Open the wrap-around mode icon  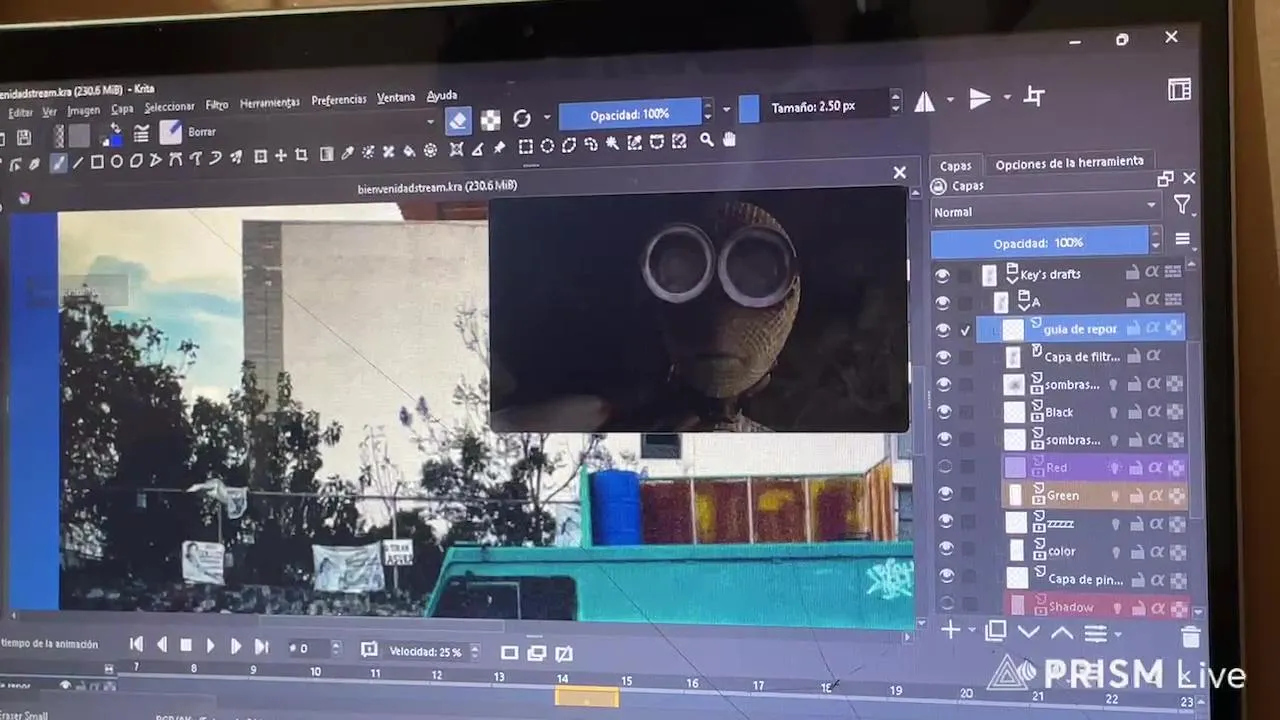[1034, 96]
